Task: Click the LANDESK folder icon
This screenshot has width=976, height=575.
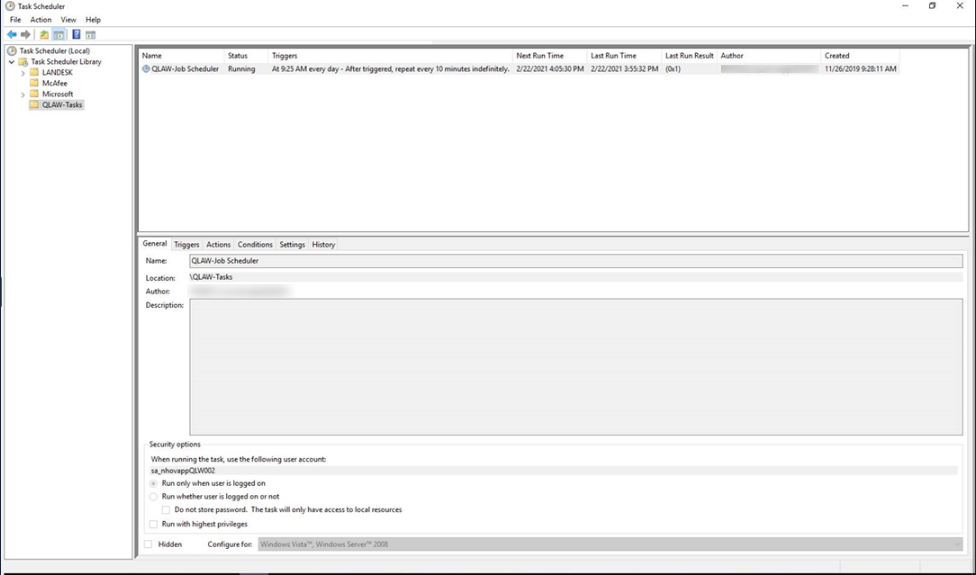Action: [x=34, y=72]
